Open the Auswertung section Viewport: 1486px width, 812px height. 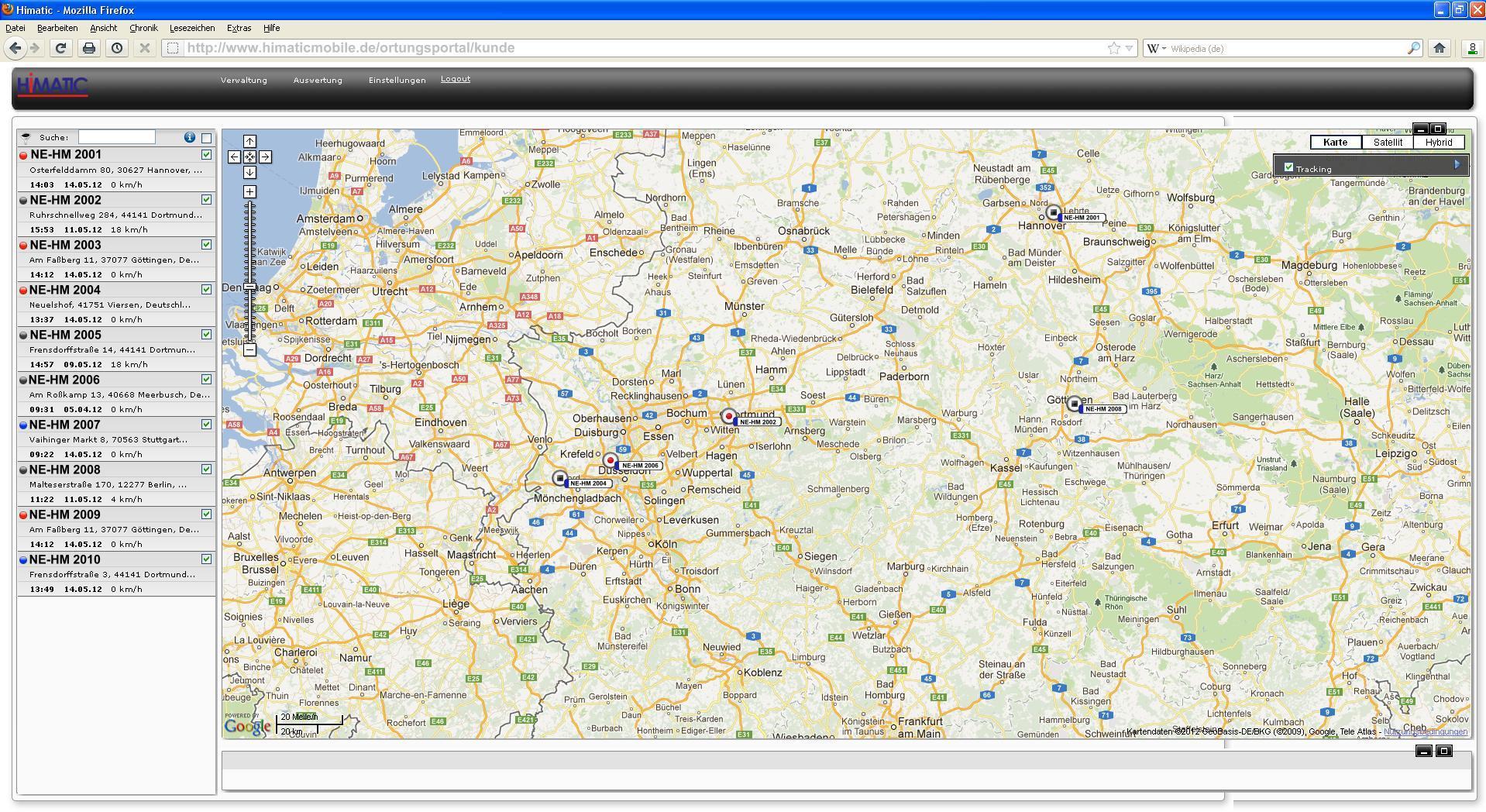(x=317, y=81)
